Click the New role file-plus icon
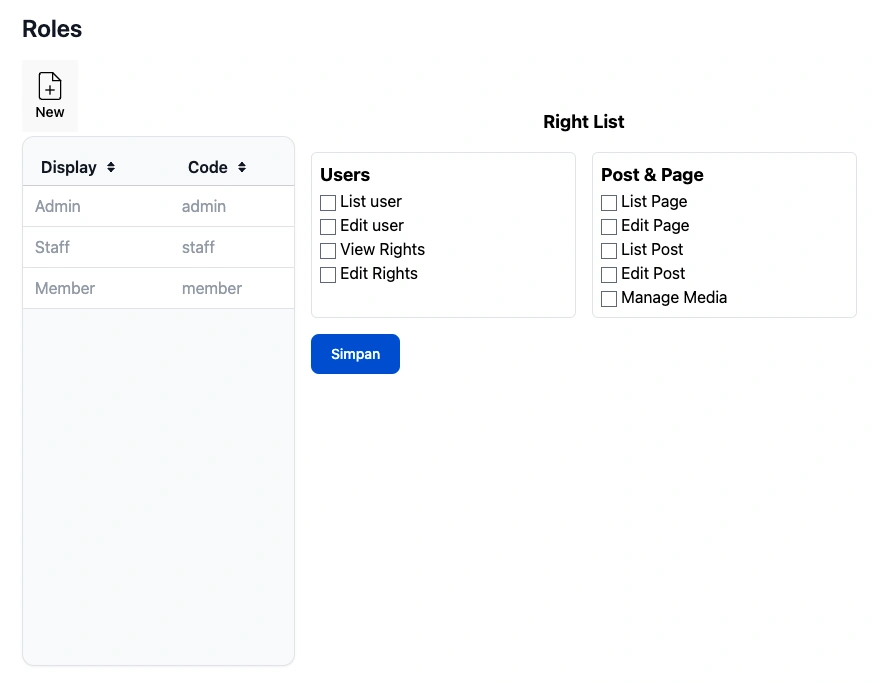Viewport: 879px width, 683px height. [50, 86]
